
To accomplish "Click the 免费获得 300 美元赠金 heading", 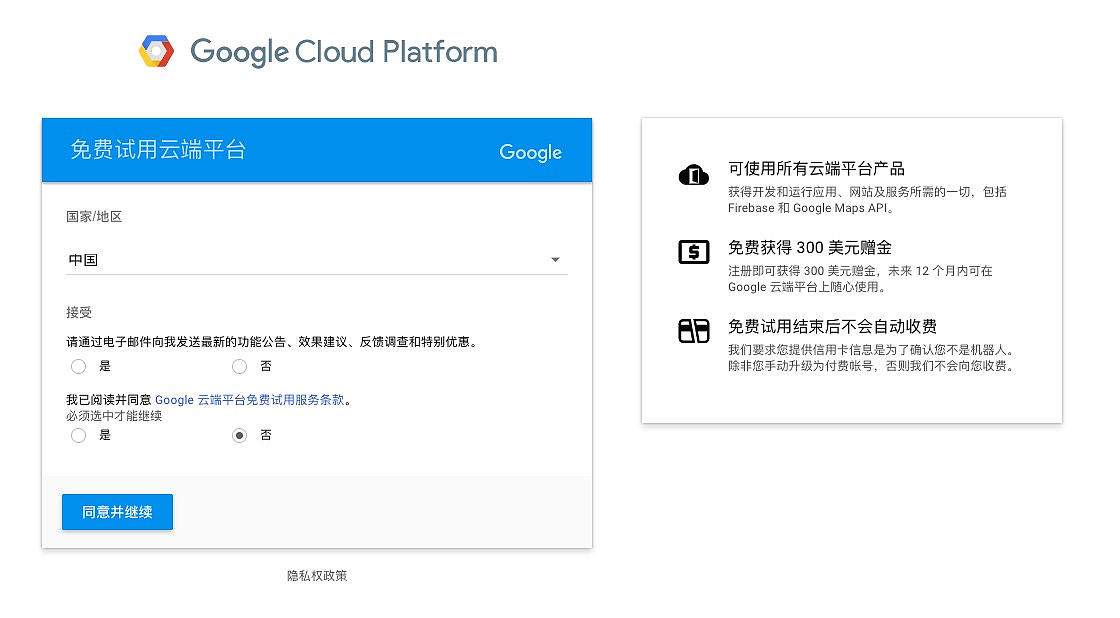I will (x=809, y=247).
